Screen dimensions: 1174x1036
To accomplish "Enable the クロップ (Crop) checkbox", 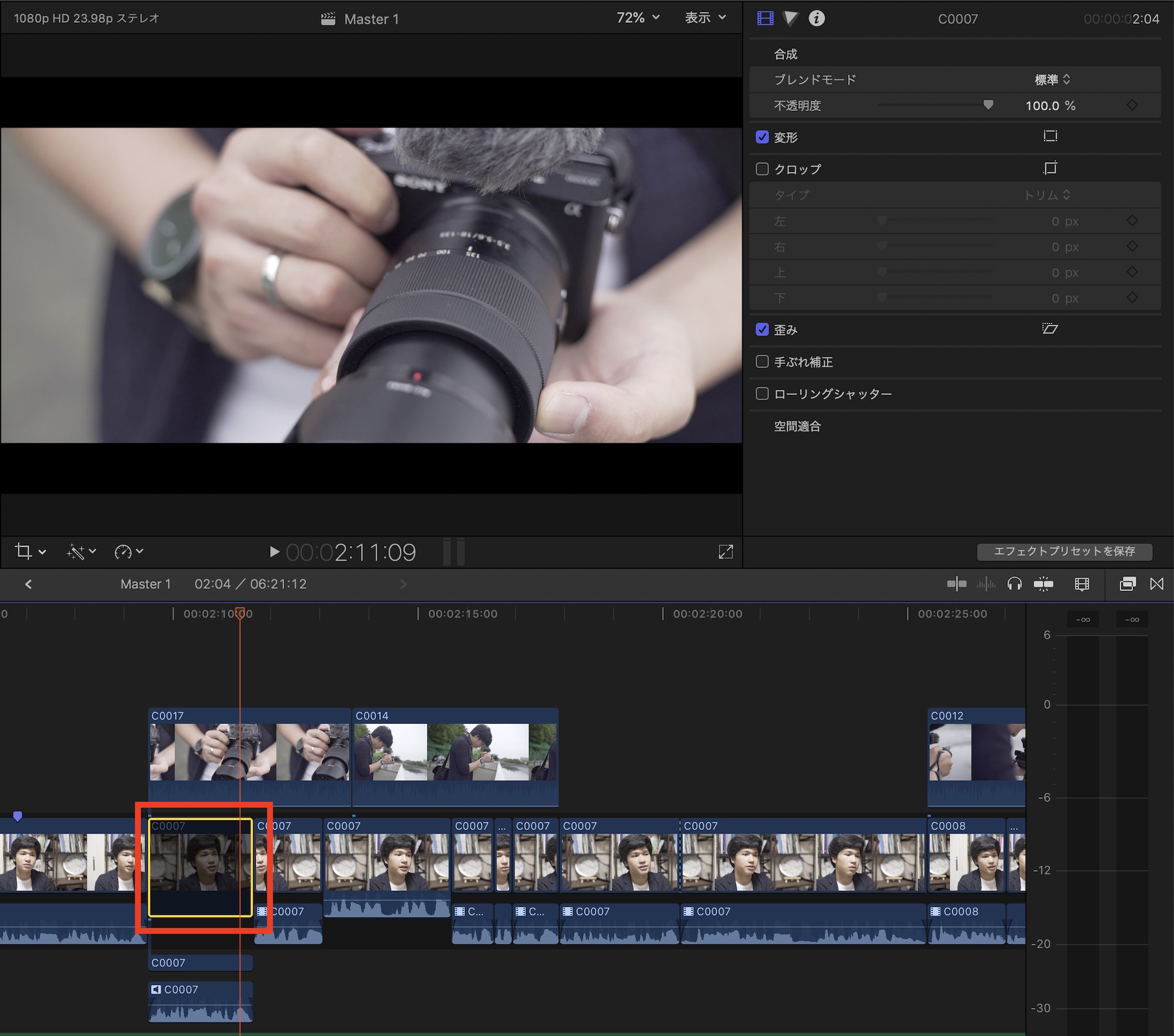I will (762, 169).
